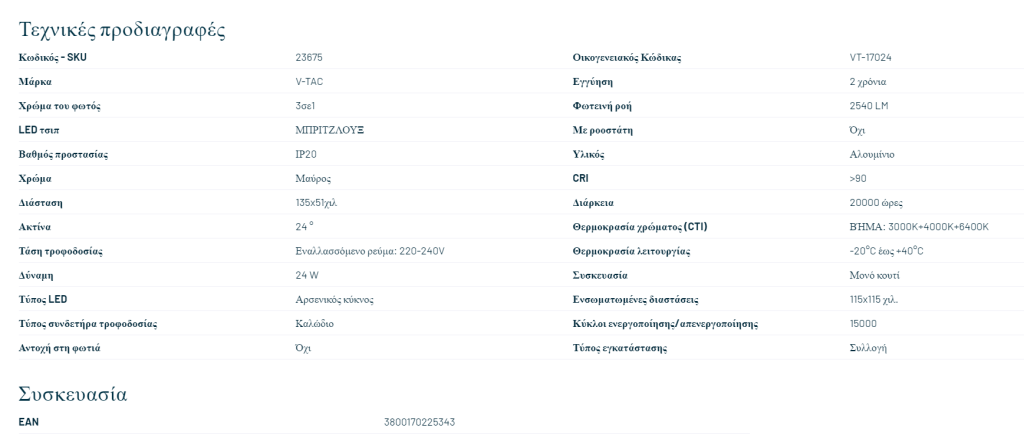Click the 20000 ώρες lifetime value
Image resolution: width=1024 pixels, height=435 pixels.
coord(876,202)
